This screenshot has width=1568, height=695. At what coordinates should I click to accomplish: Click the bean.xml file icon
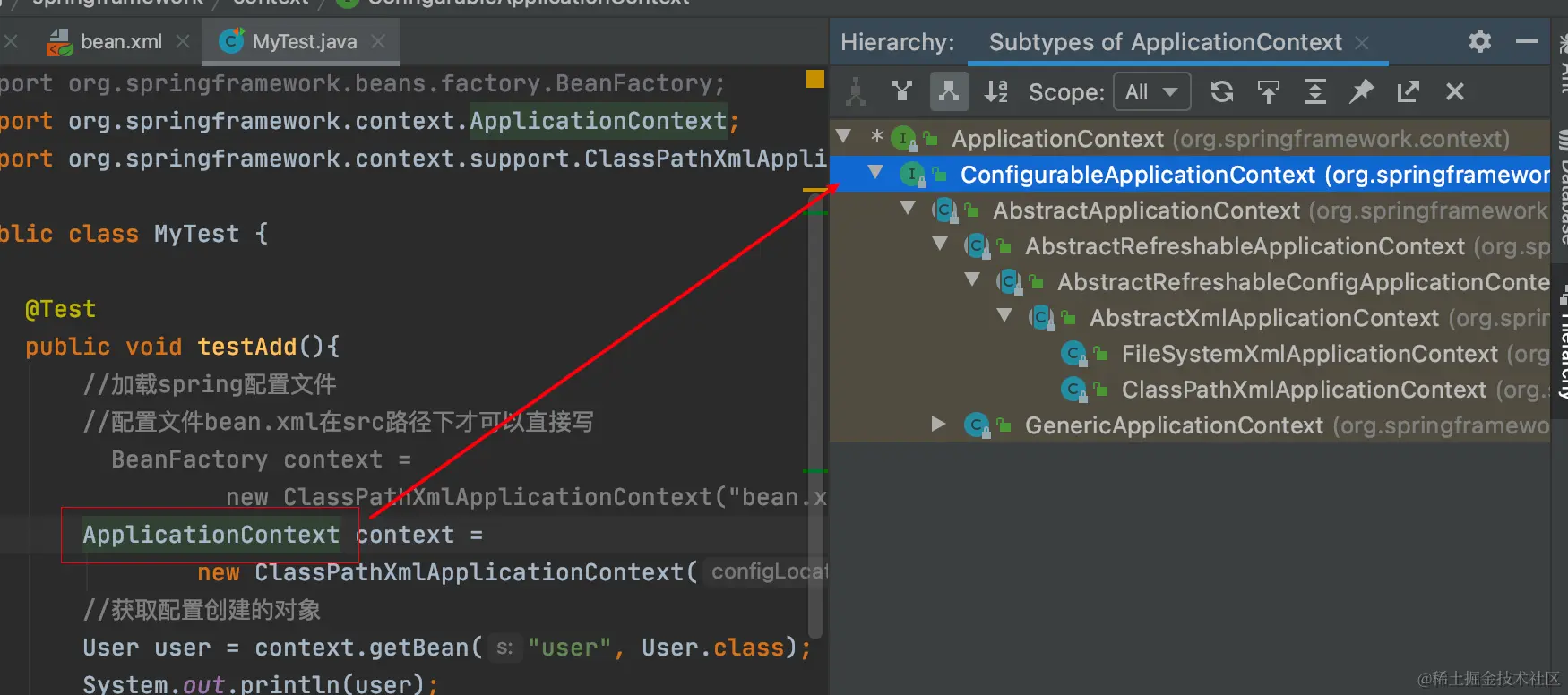[59, 42]
